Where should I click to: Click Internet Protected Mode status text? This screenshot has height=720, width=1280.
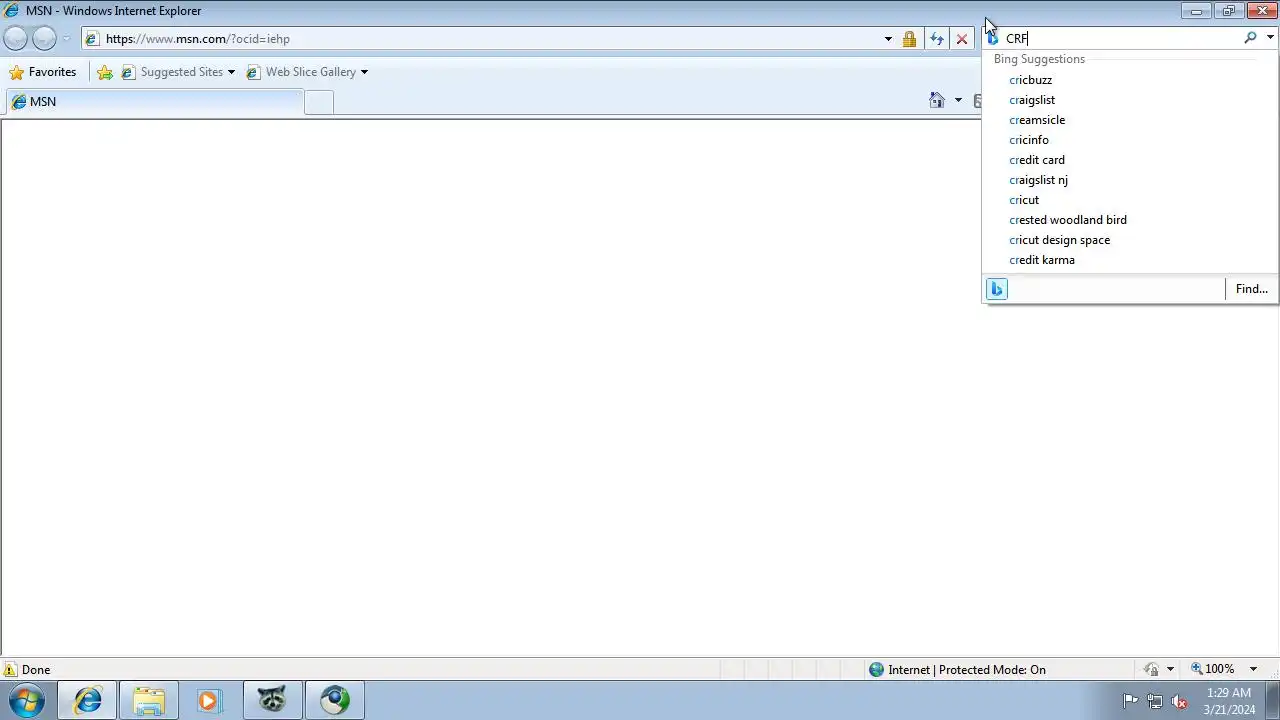(x=967, y=670)
